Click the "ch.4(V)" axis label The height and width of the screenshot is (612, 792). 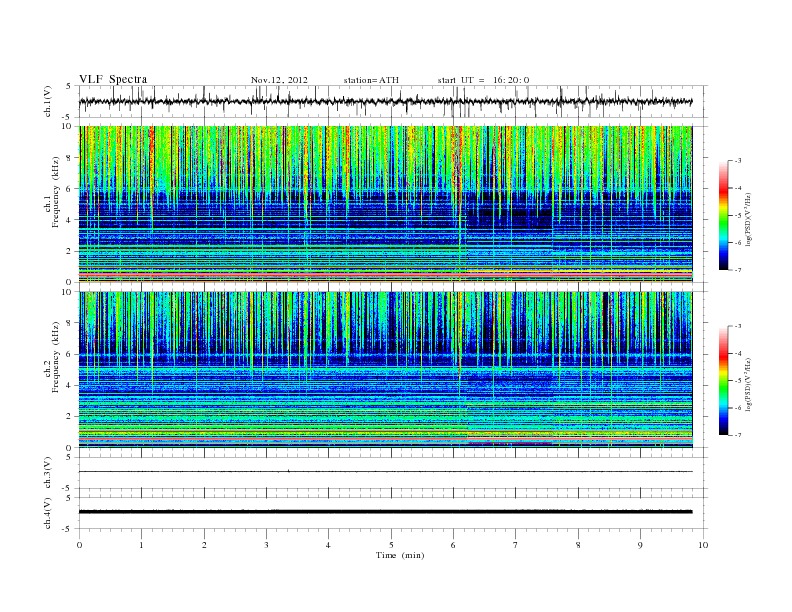(x=48, y=514)
